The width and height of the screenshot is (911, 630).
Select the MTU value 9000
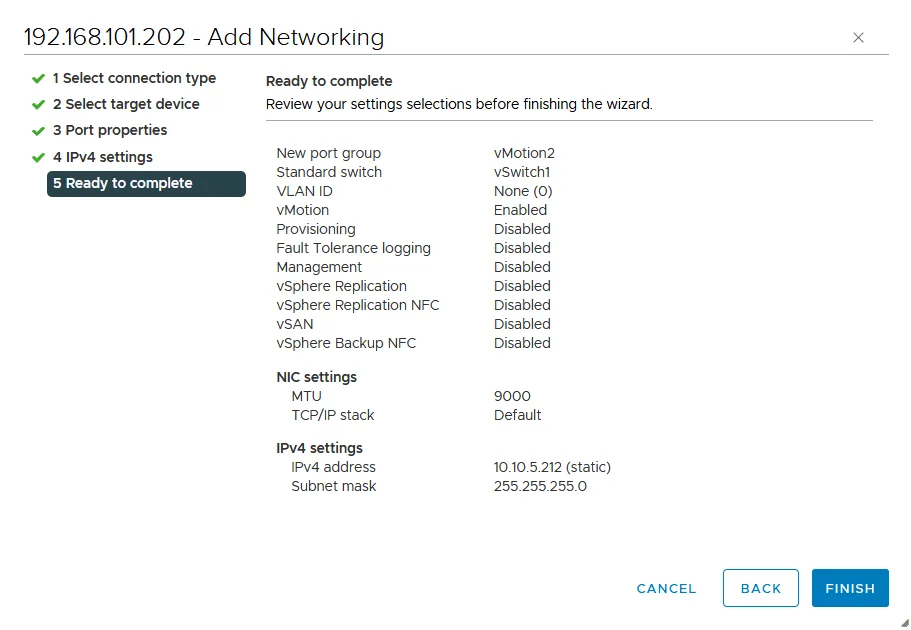coord(512,396)
